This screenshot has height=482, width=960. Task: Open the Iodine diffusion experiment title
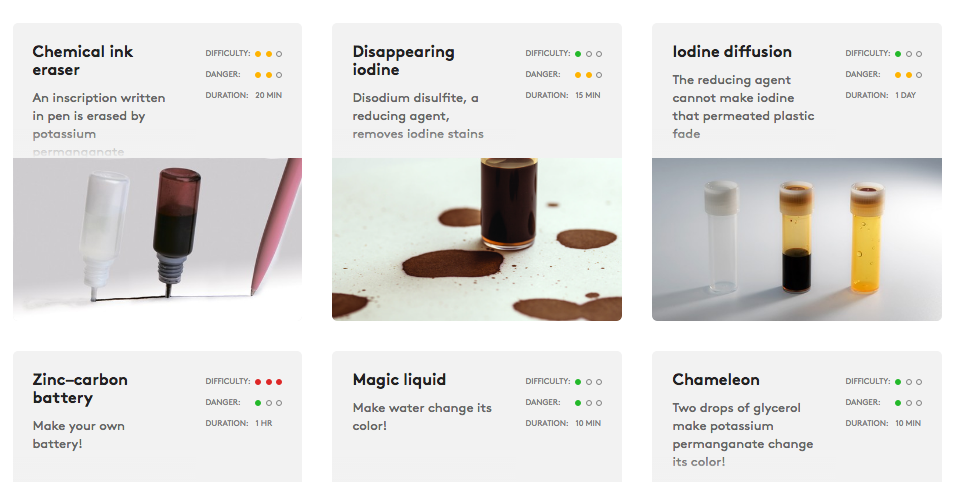coord(732,51)
